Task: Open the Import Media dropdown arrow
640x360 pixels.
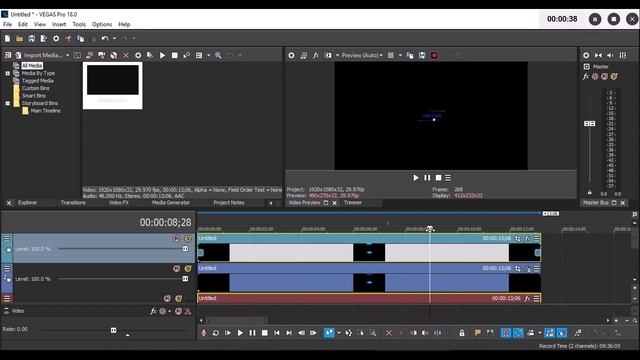Action: coord(67,55)
